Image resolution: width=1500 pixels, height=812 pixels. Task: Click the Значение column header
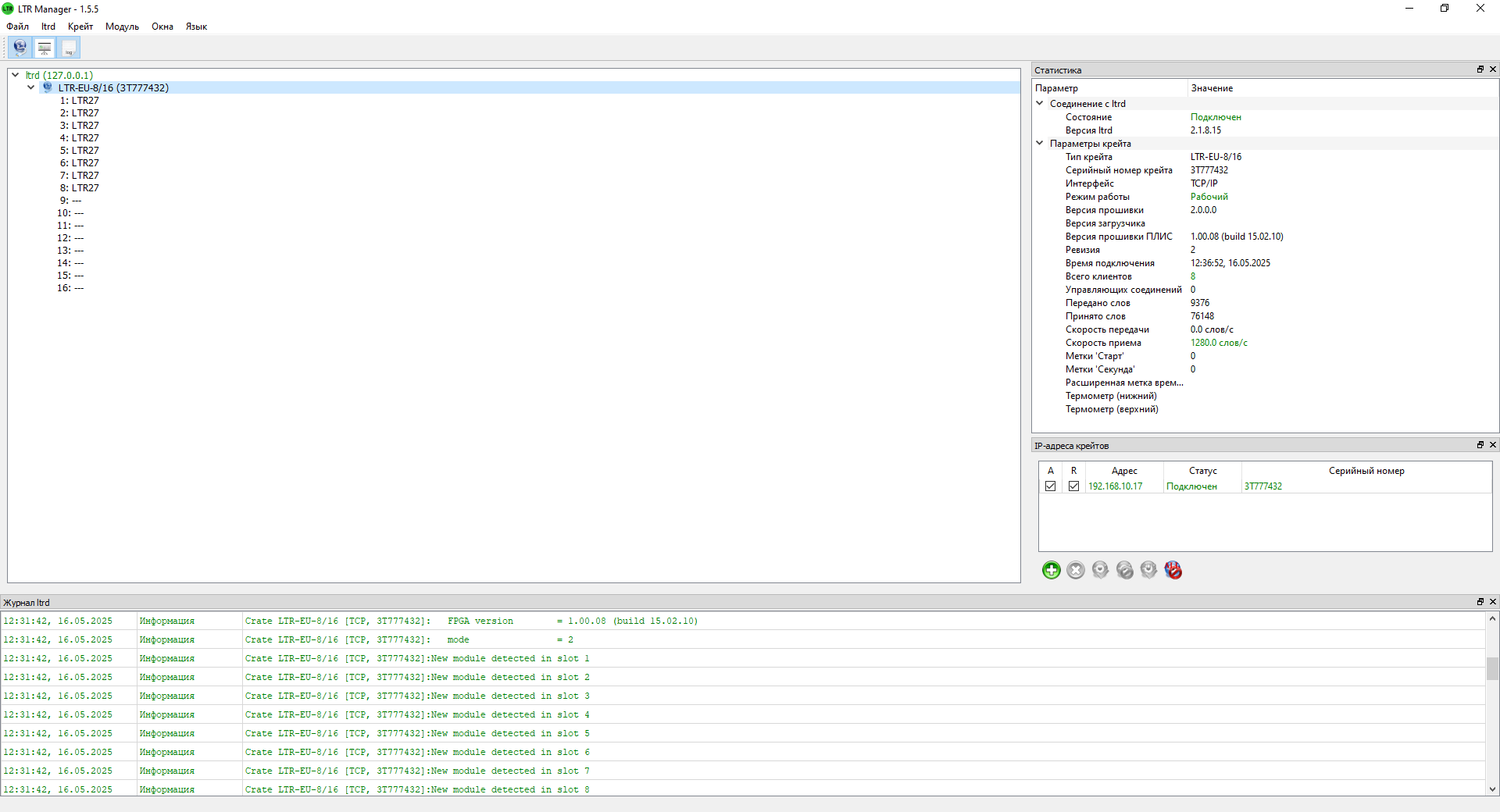[1343, 88]
